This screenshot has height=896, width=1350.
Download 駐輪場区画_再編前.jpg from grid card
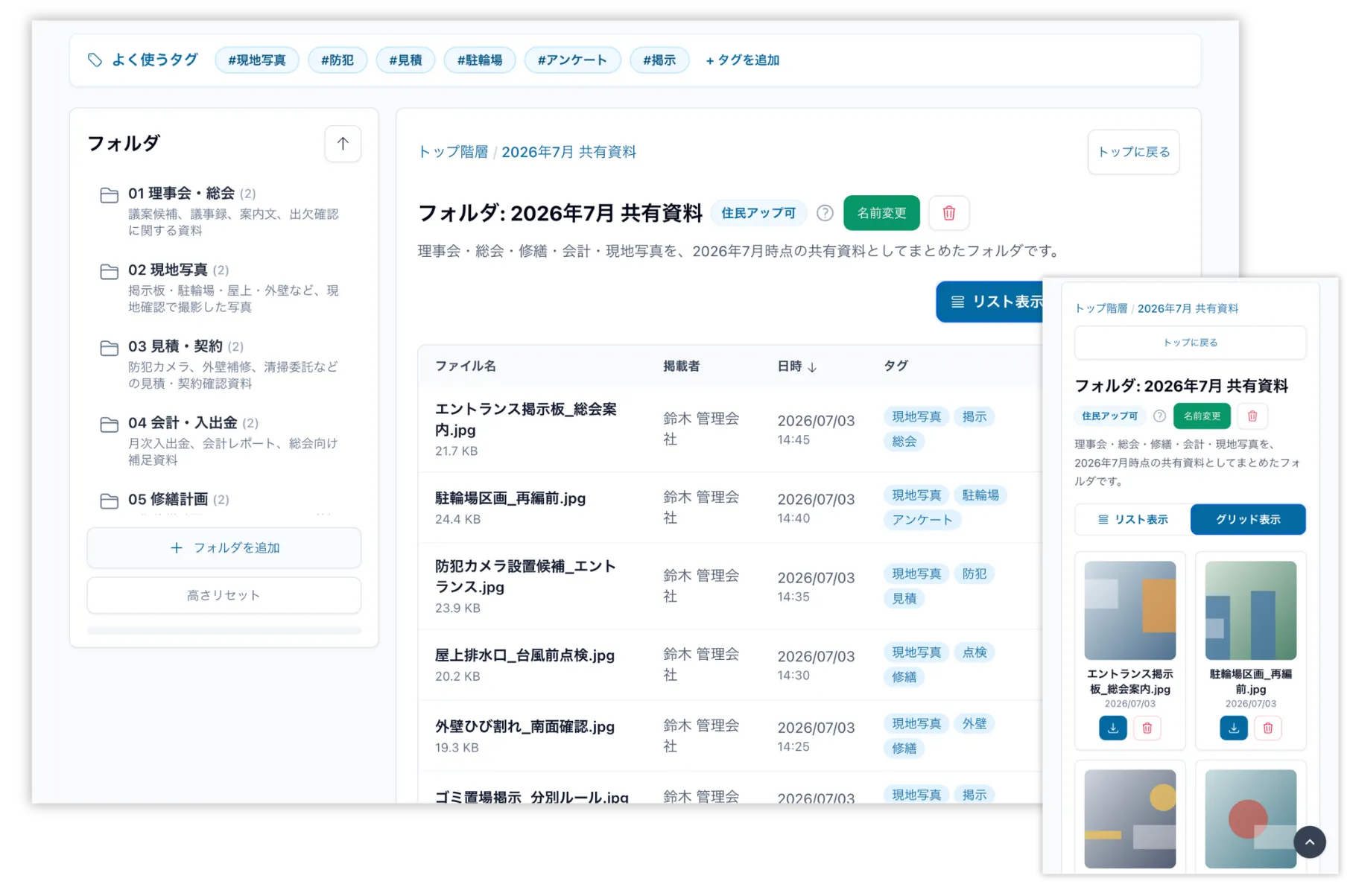[1234, 728]
